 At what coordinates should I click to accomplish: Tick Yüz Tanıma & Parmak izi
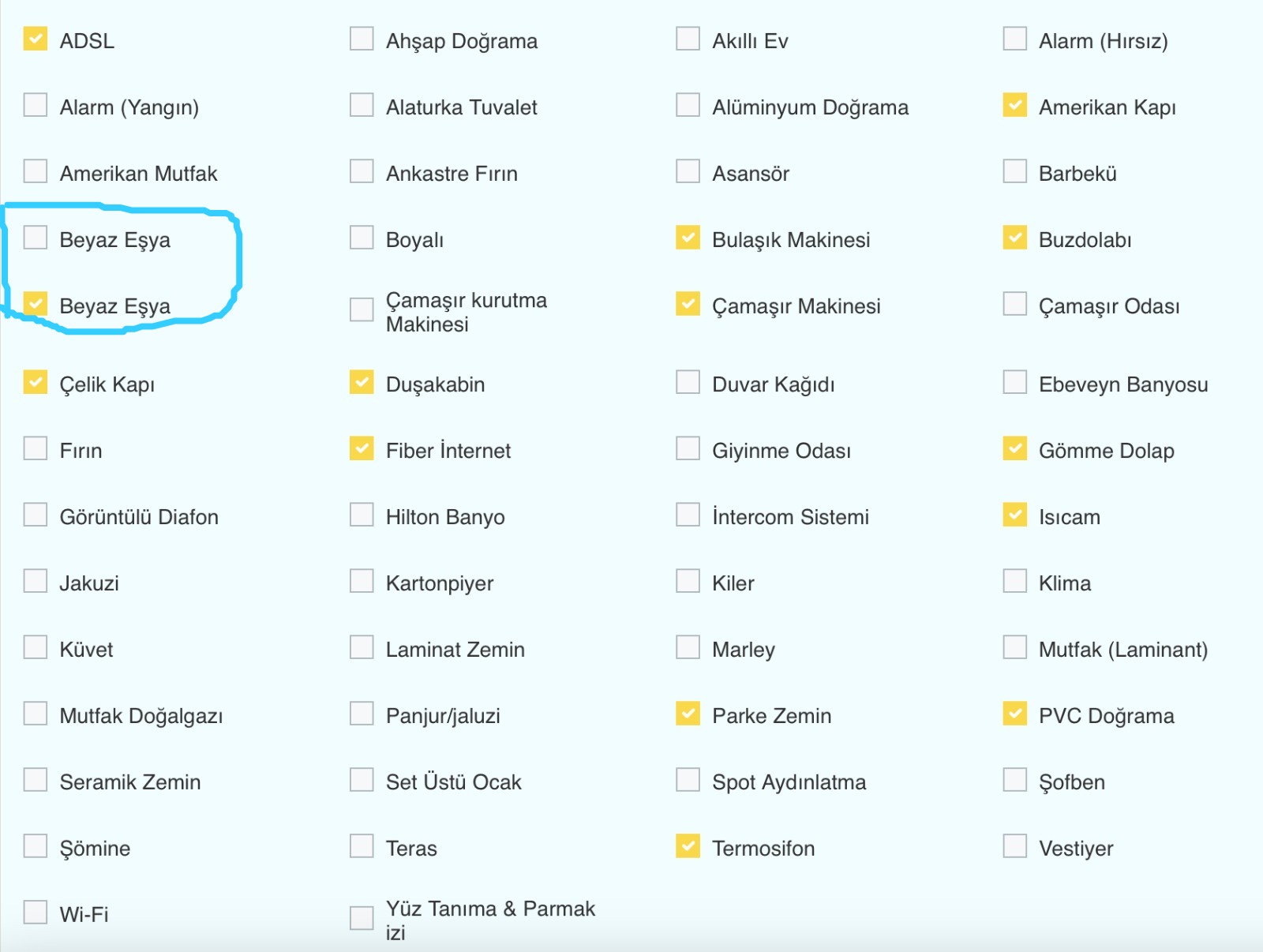(x=362, y=918)
